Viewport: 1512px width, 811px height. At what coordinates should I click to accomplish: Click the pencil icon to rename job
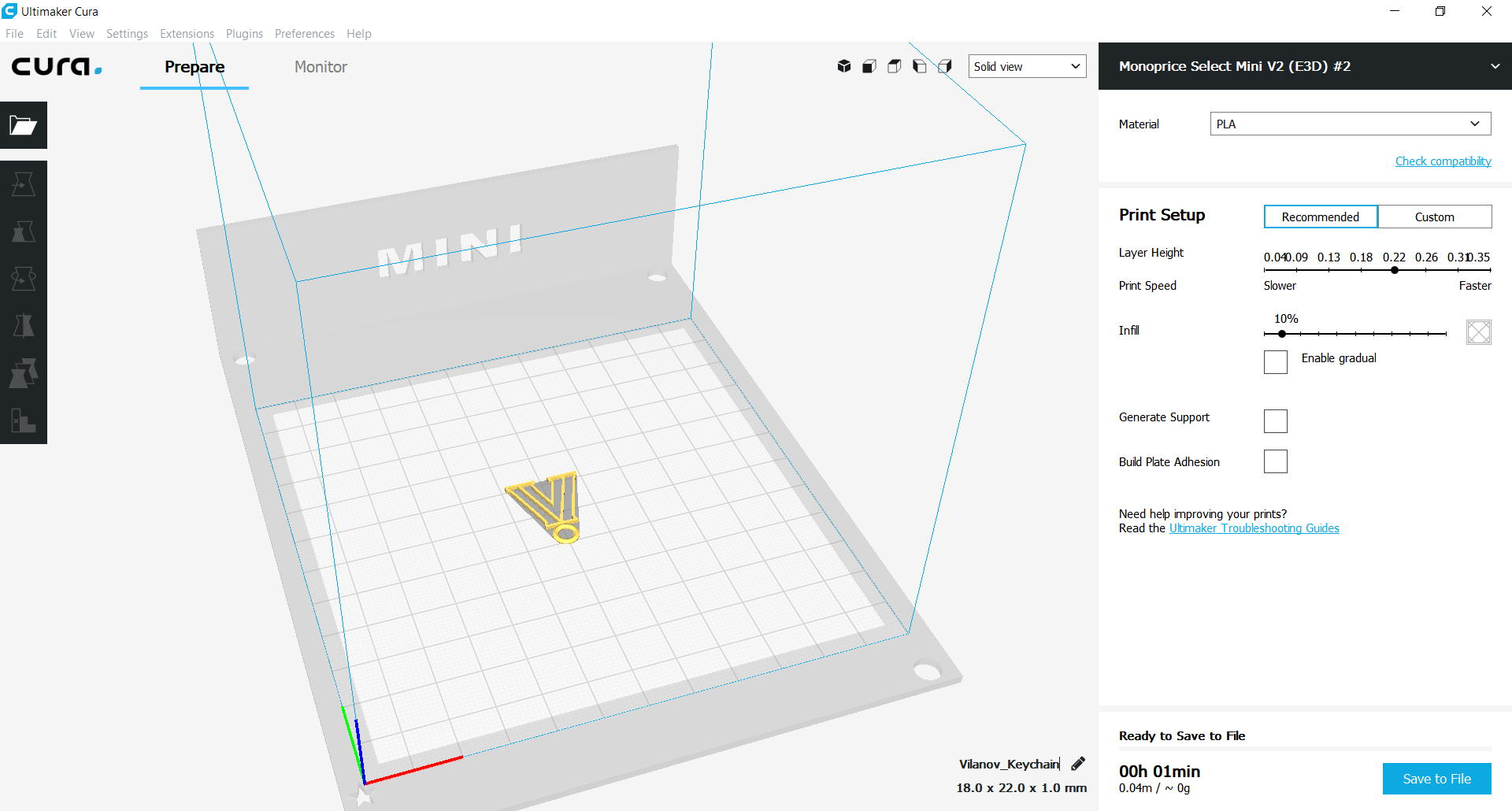[x=1078, y=763]
